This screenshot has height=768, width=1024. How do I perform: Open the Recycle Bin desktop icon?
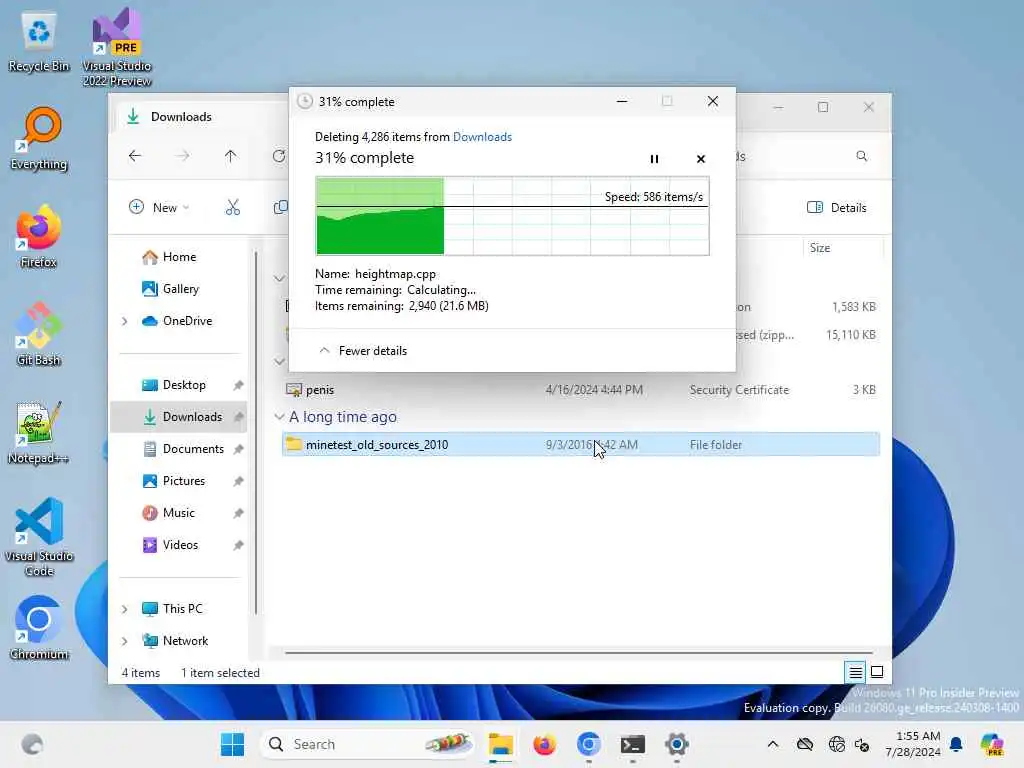coord(39,42)
